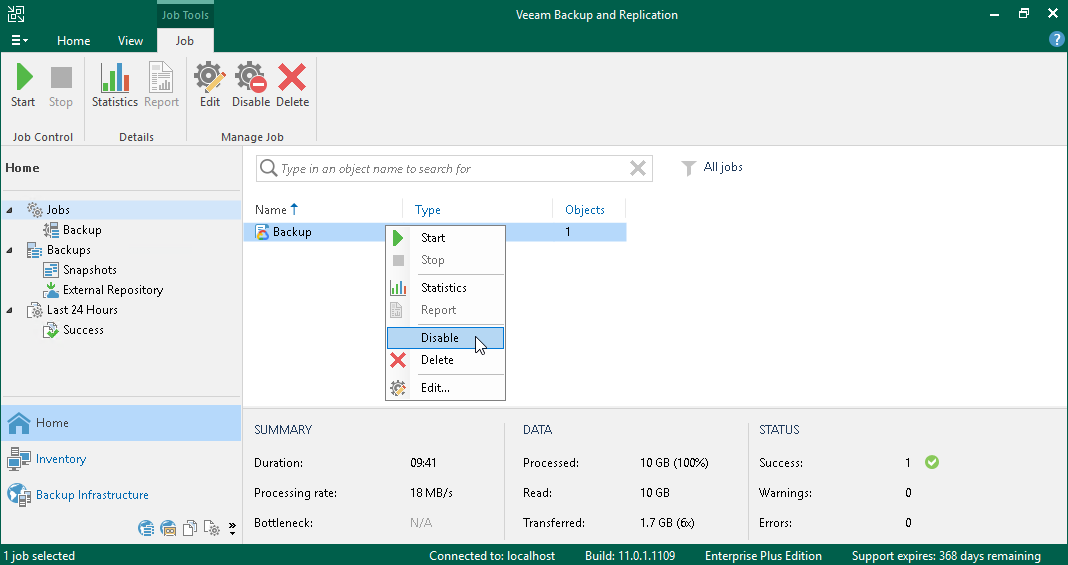Clear the search box with X

[638, 168]
